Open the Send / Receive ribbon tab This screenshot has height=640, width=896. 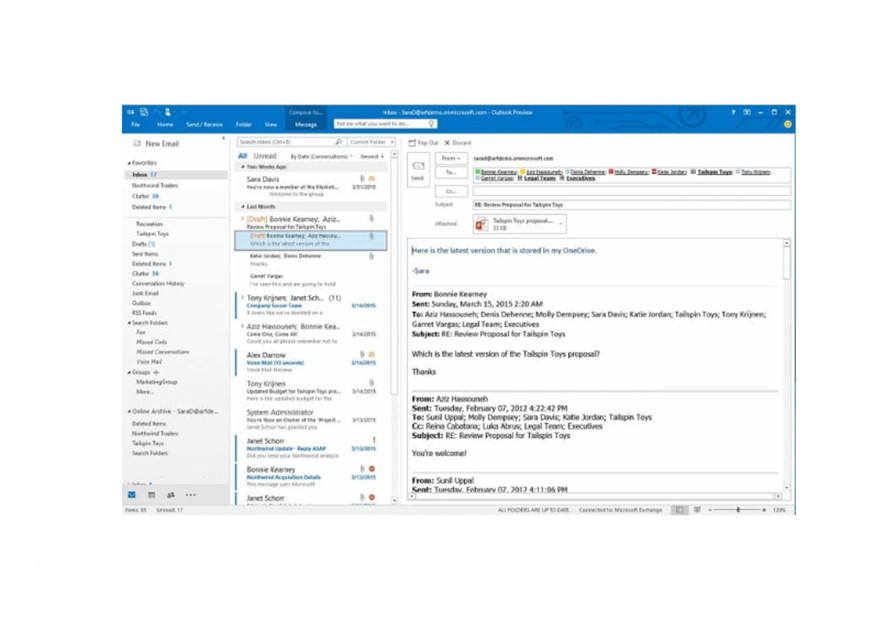(204, 125)
